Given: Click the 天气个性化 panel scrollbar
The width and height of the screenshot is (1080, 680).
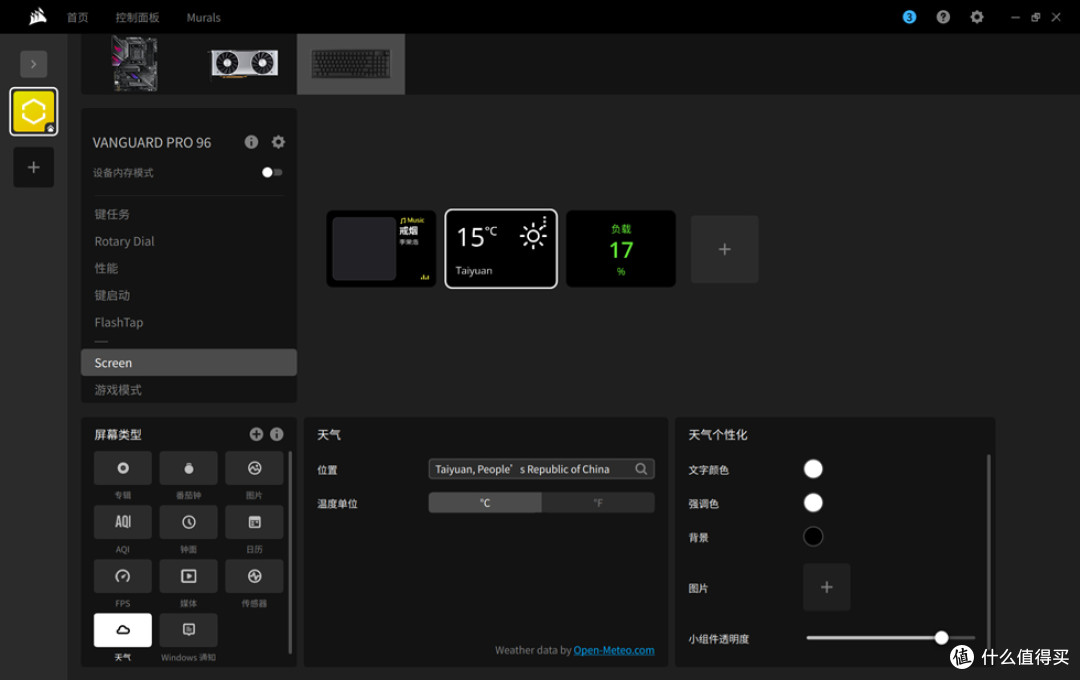Looking at the screenshot, I should click(988, 551).
